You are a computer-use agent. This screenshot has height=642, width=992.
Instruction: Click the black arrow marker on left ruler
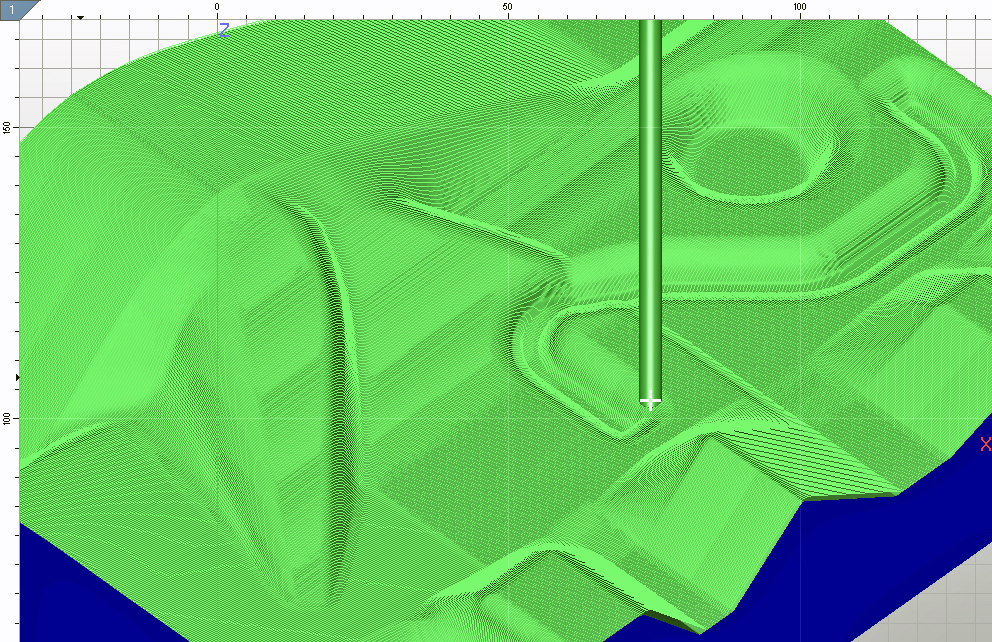coord(17,377)
